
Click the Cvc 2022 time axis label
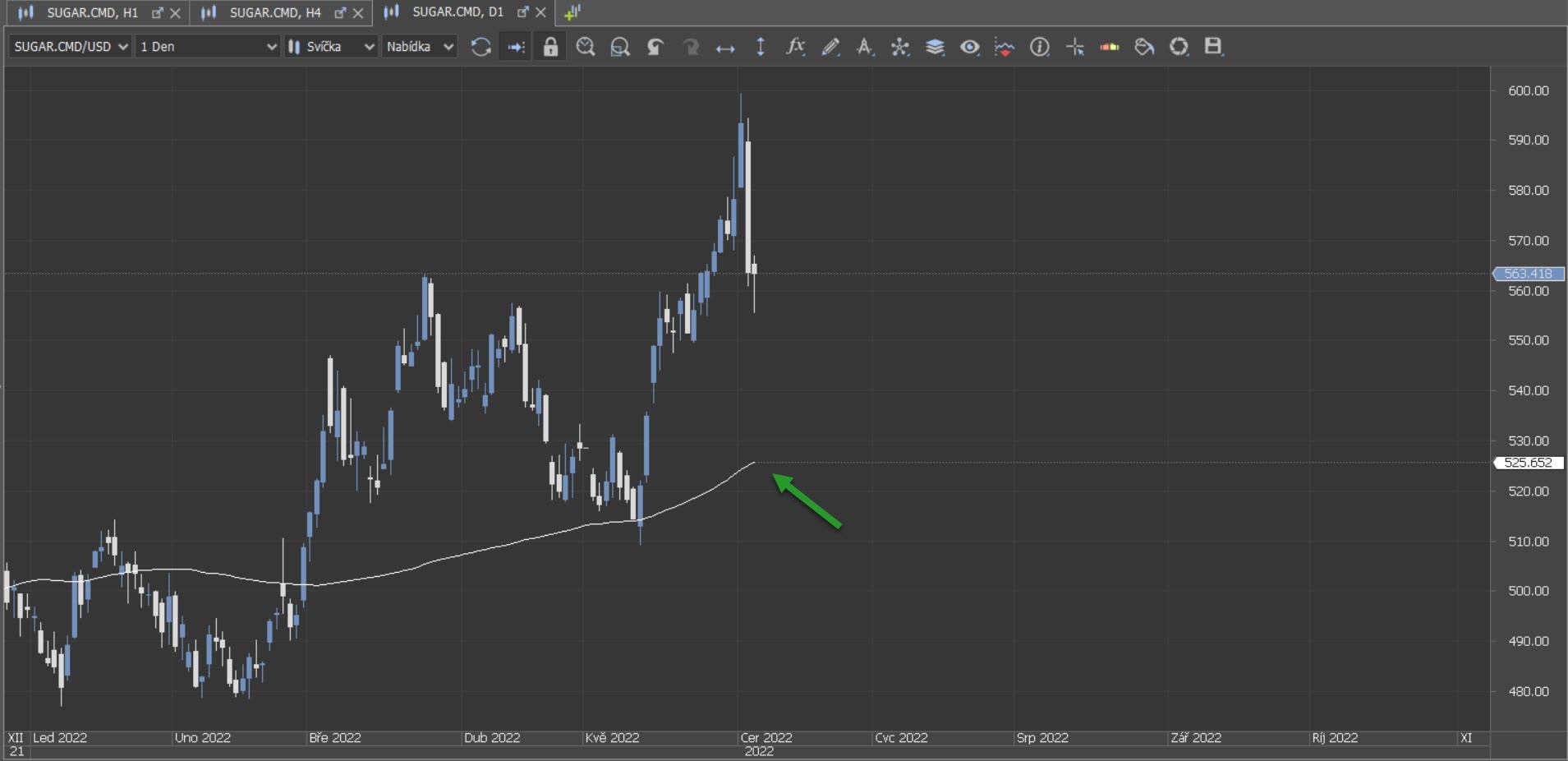coord(901,738)
